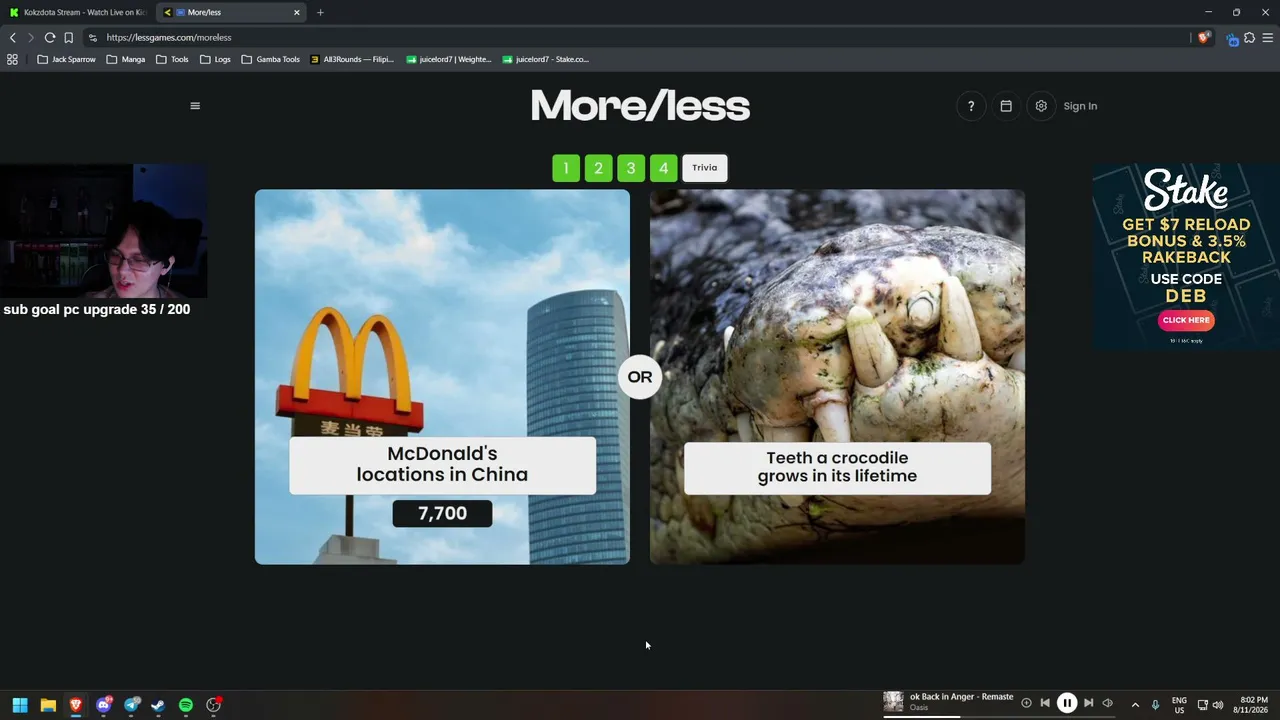The width and height of the screenshot is (1280, 720).
Task: Skip to the next track
Action: (x=1088, y=703)
